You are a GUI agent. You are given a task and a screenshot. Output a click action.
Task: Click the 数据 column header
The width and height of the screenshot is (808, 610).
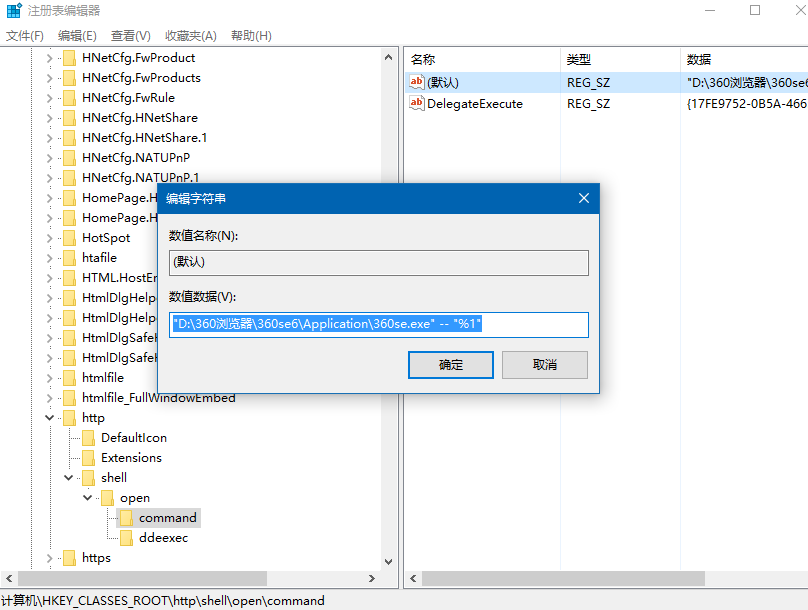[x=744, y=60]
